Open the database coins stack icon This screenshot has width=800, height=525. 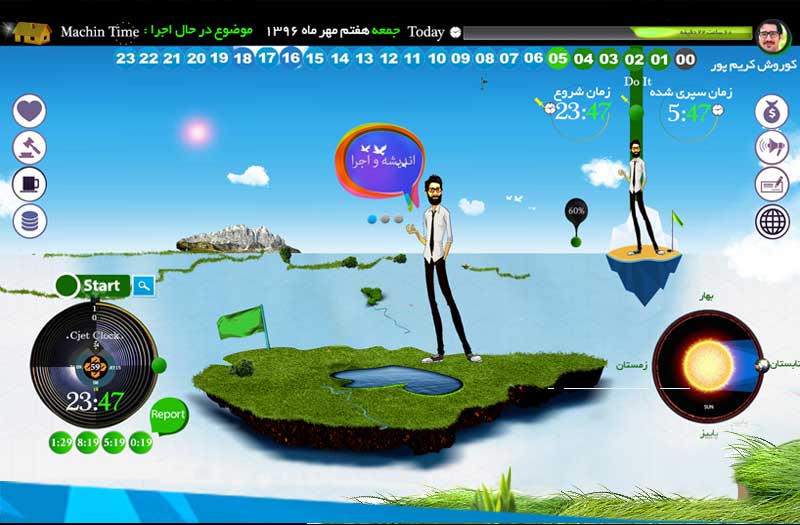[x=30, y=221]
